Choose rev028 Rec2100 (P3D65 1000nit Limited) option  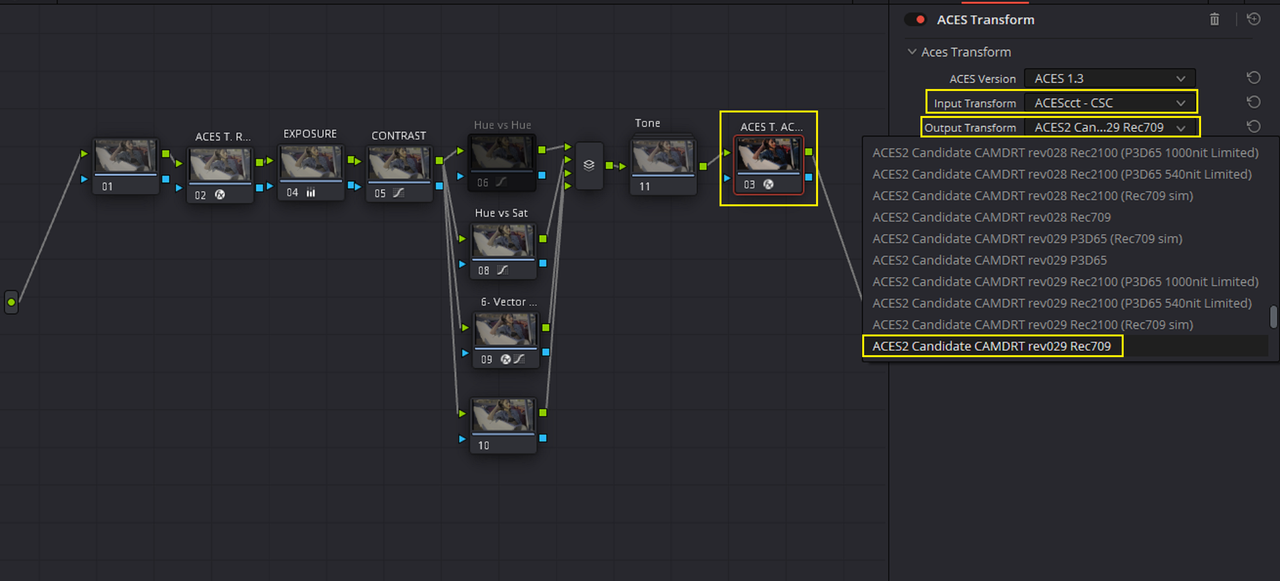point(1065,153)
